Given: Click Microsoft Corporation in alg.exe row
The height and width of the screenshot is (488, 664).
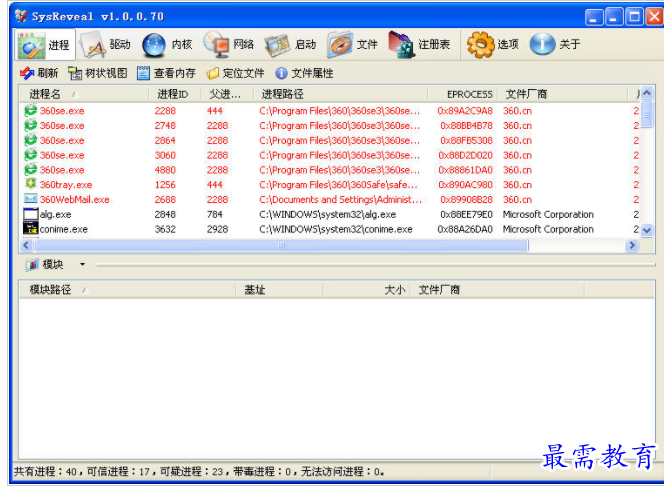Looking at the screenshot, I should pos(548,215).
